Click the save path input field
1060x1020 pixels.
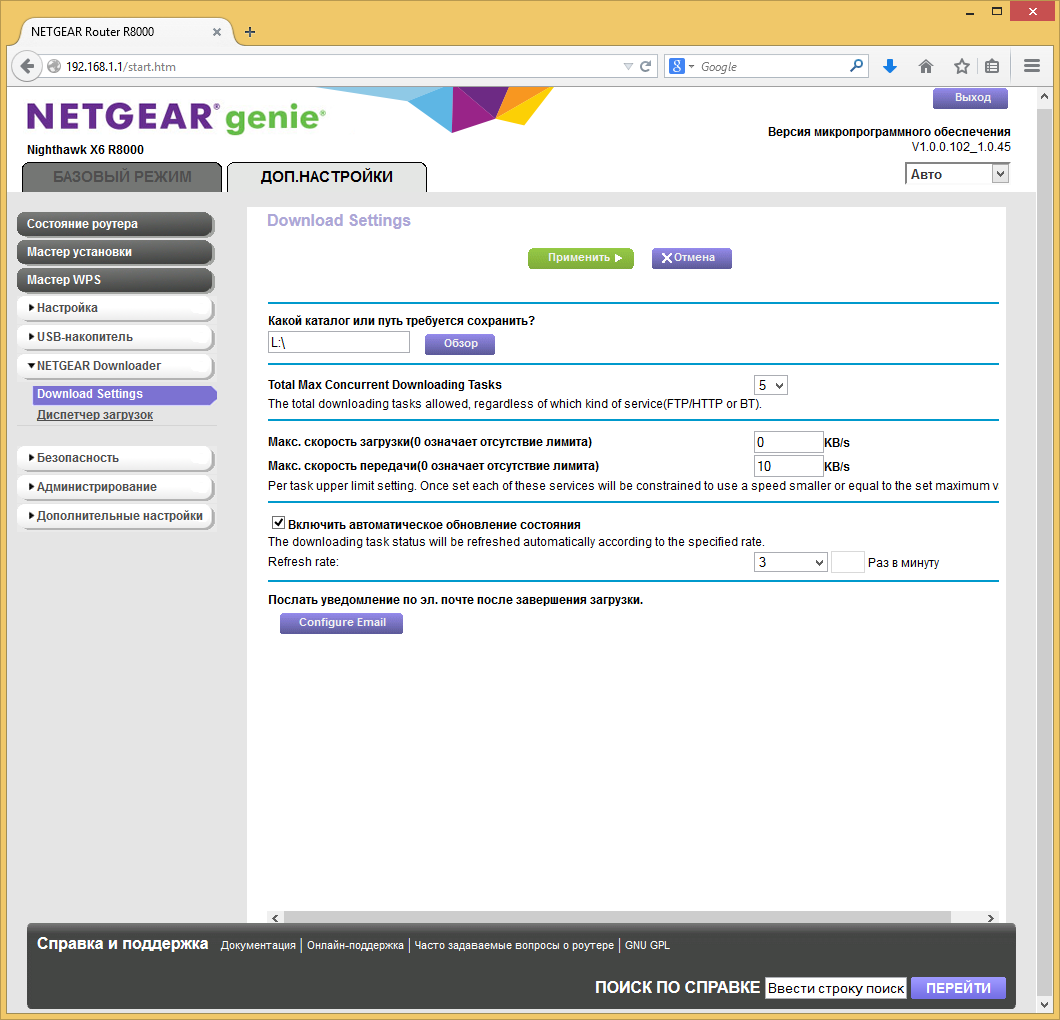pos(339,342)
